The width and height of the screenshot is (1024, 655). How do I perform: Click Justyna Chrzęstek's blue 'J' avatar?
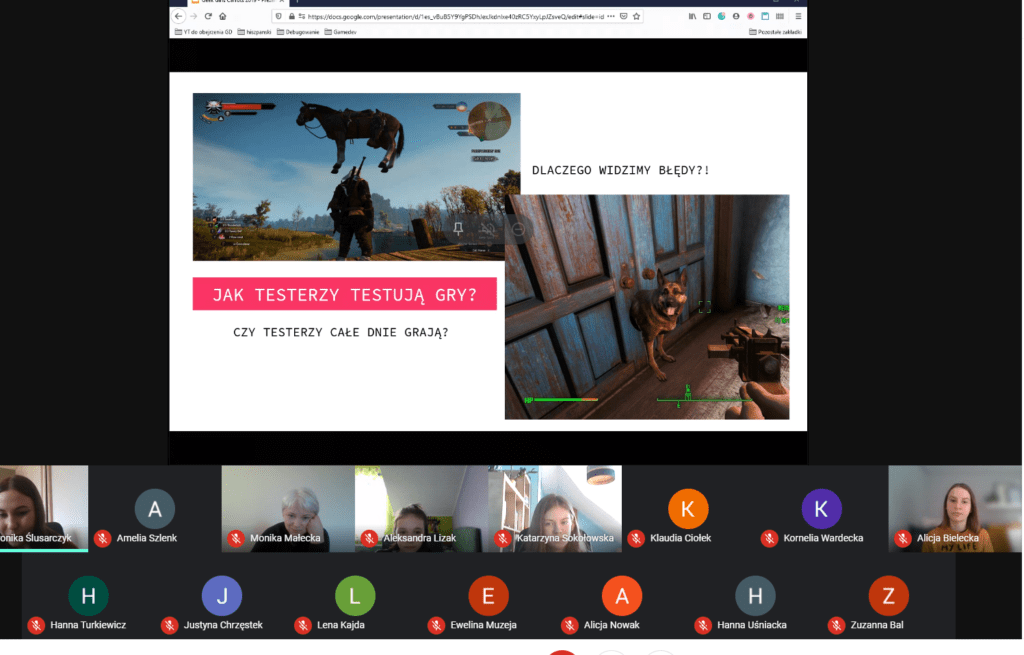point(222,596)
